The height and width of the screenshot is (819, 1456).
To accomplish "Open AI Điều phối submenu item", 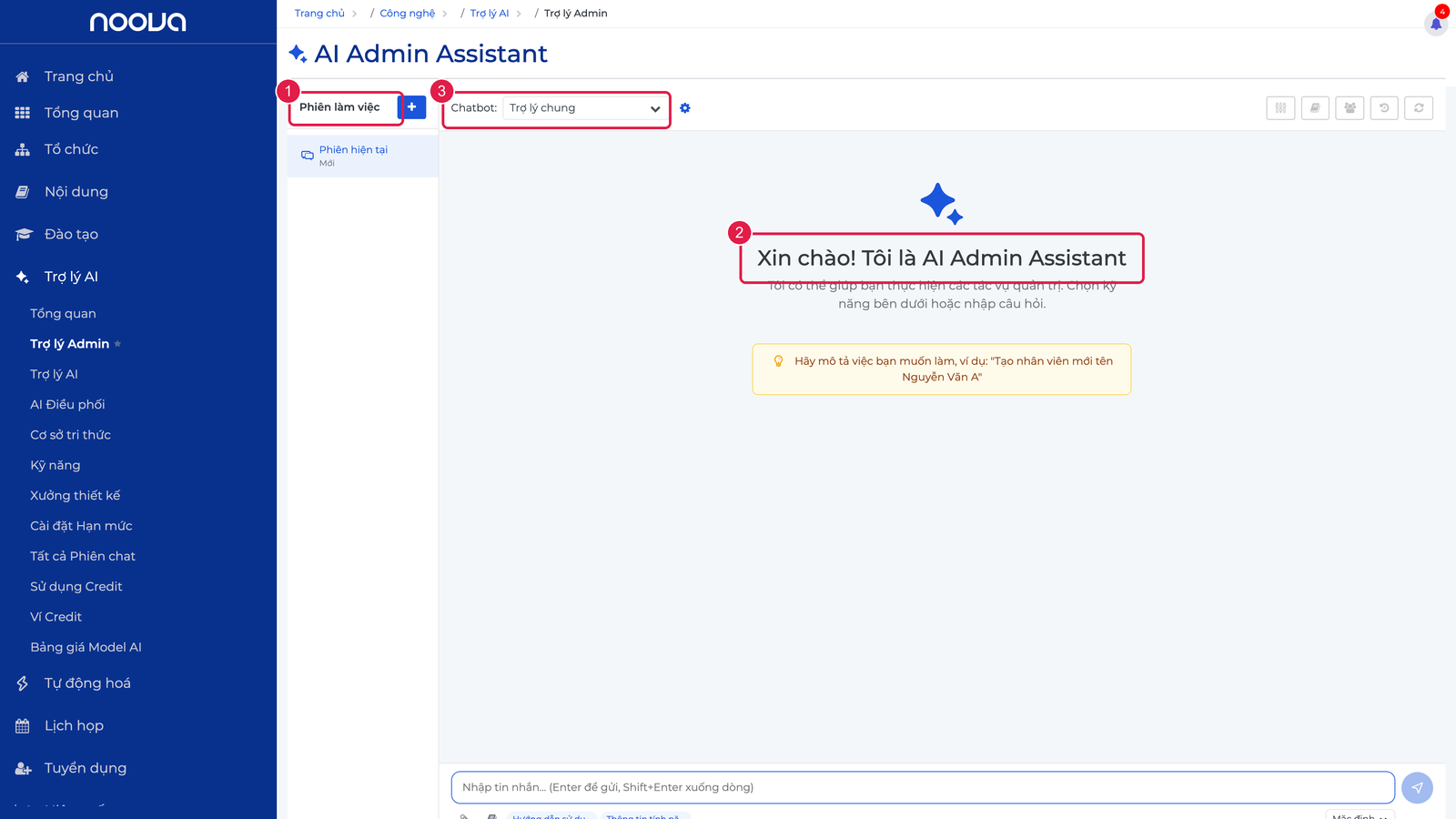I will click(67, 405).
